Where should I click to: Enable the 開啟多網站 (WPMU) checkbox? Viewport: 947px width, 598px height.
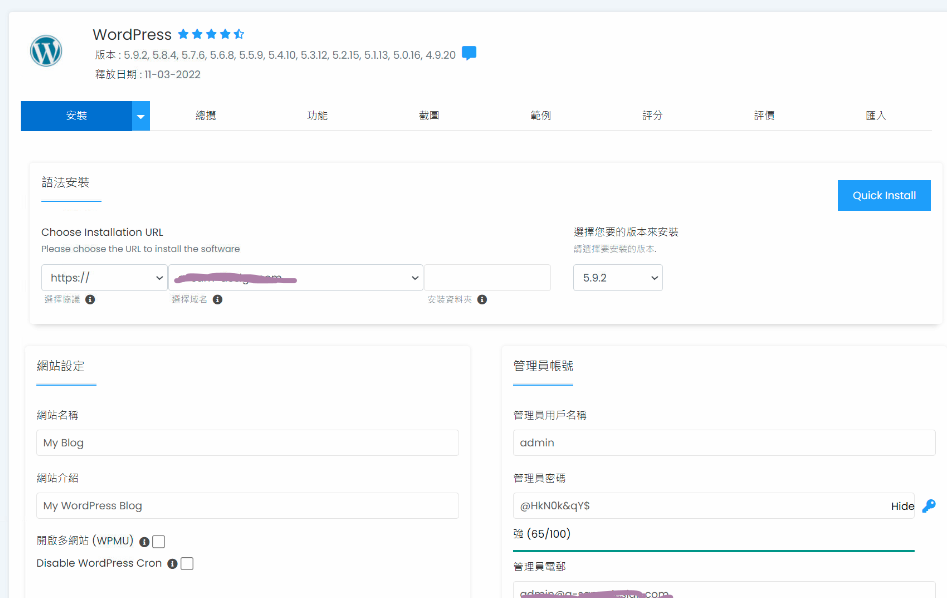(159, 542)
